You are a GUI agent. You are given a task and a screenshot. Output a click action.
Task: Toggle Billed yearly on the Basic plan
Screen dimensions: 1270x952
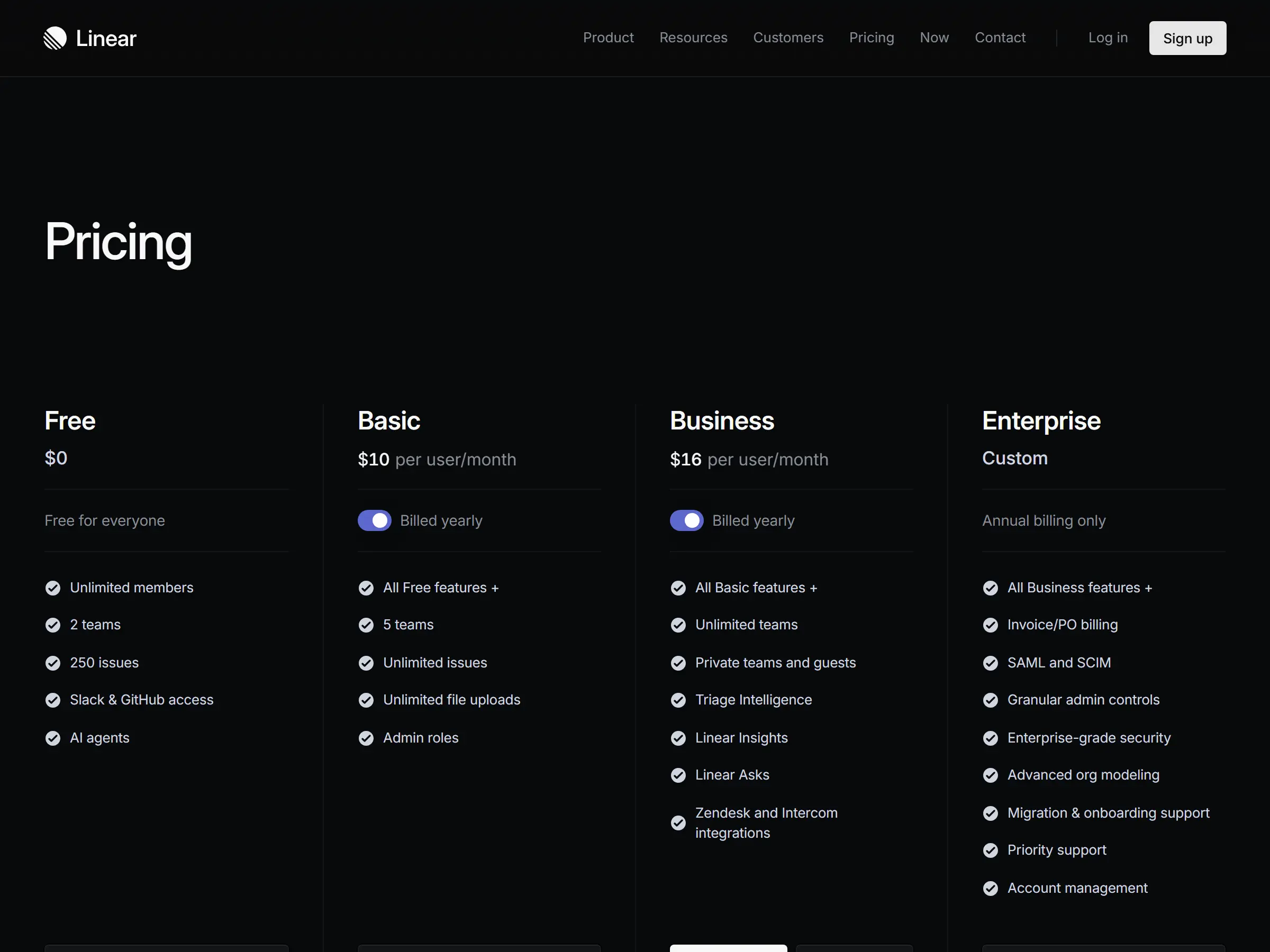[x=374, y=520]
